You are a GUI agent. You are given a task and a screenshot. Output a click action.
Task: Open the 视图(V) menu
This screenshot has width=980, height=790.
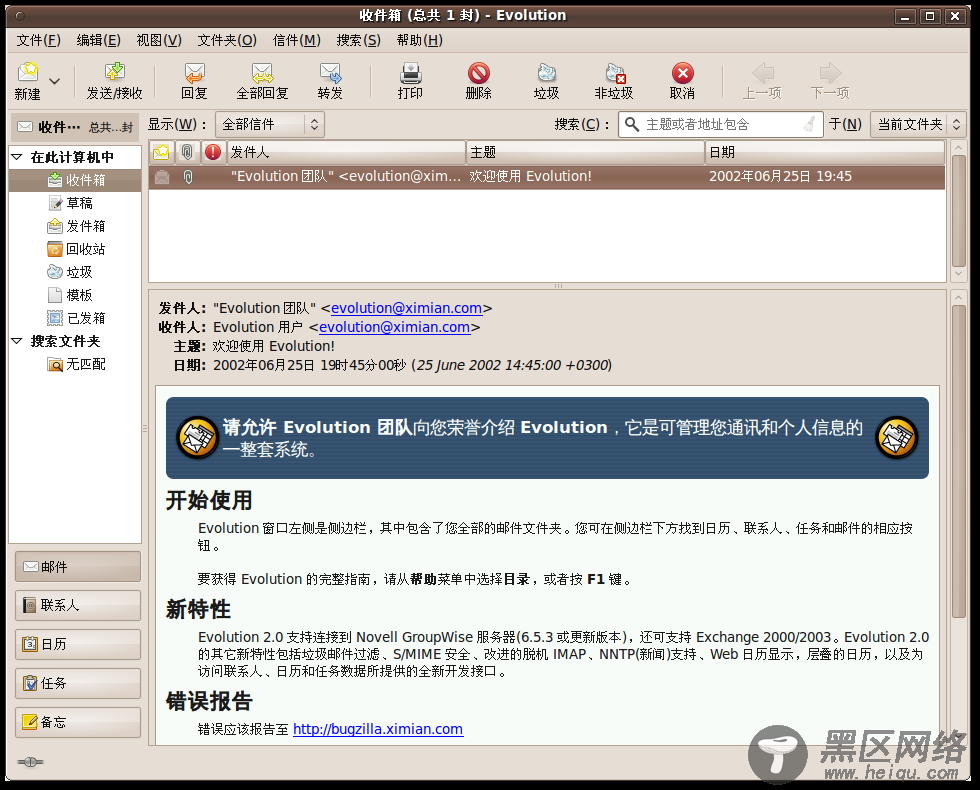159,41
